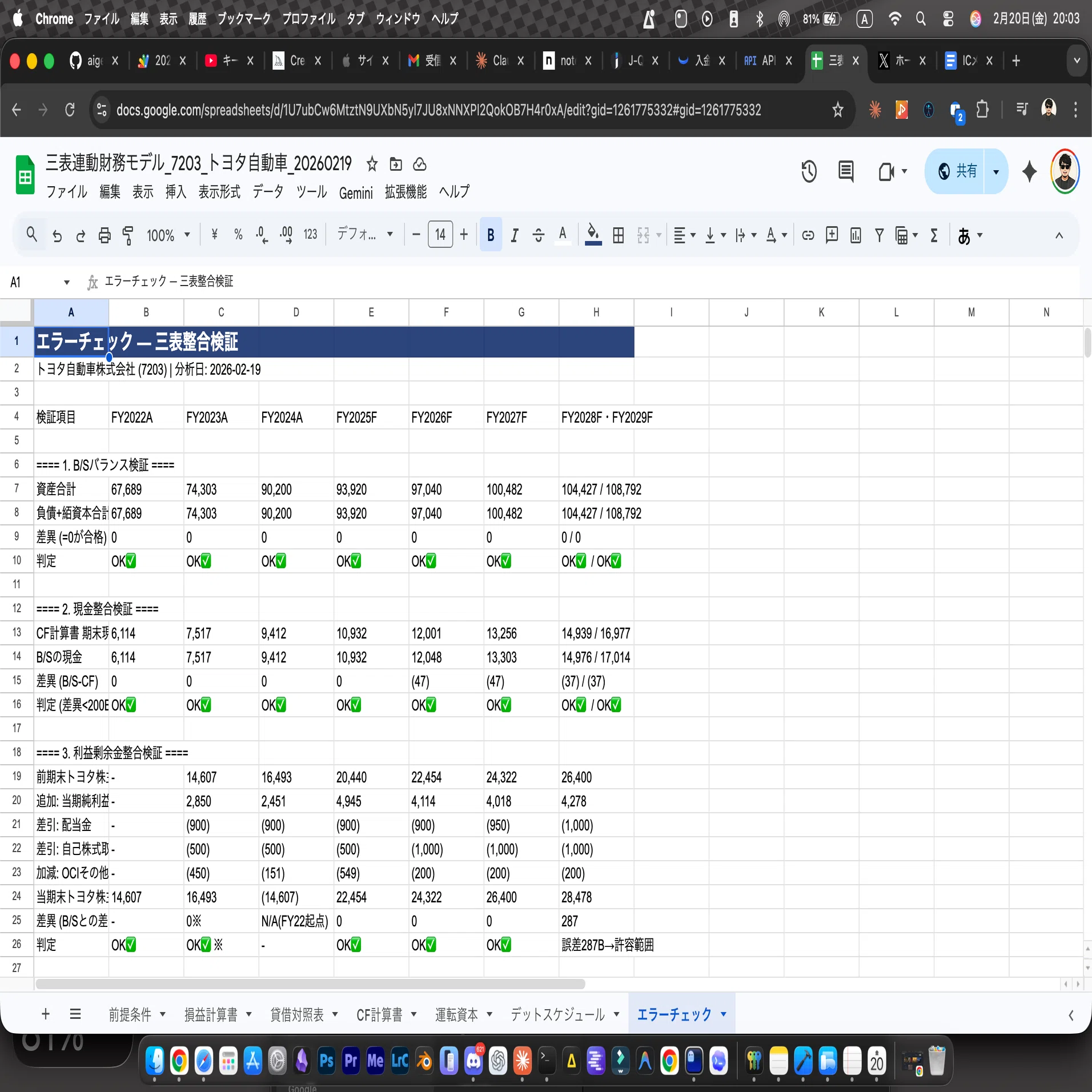Screen dimensions: 1092x1092
Task: Open new browser tab plus button
Action: point(1016,61)
